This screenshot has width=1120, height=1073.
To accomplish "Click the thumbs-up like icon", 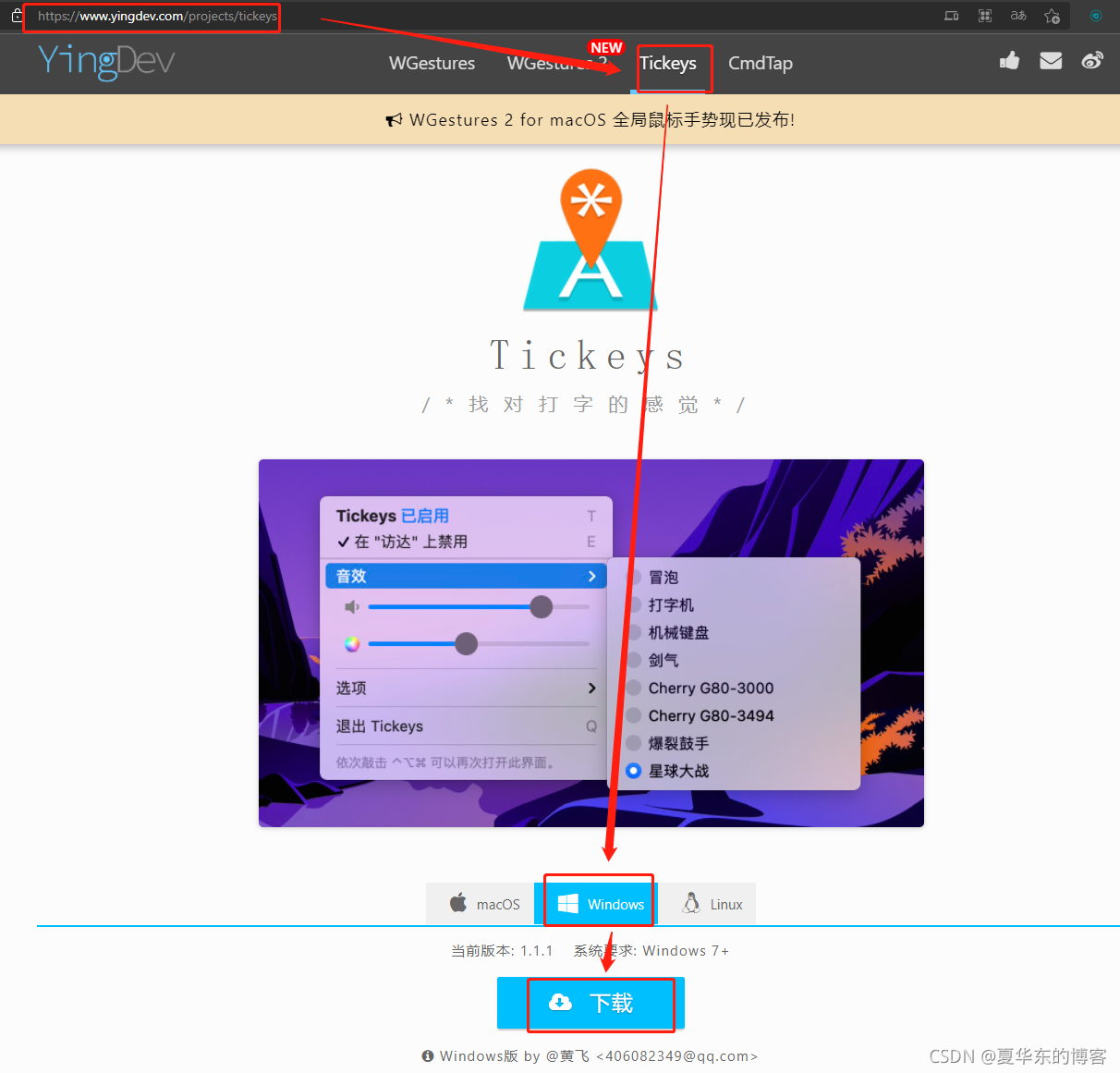I will click(x=1009, y=61).
